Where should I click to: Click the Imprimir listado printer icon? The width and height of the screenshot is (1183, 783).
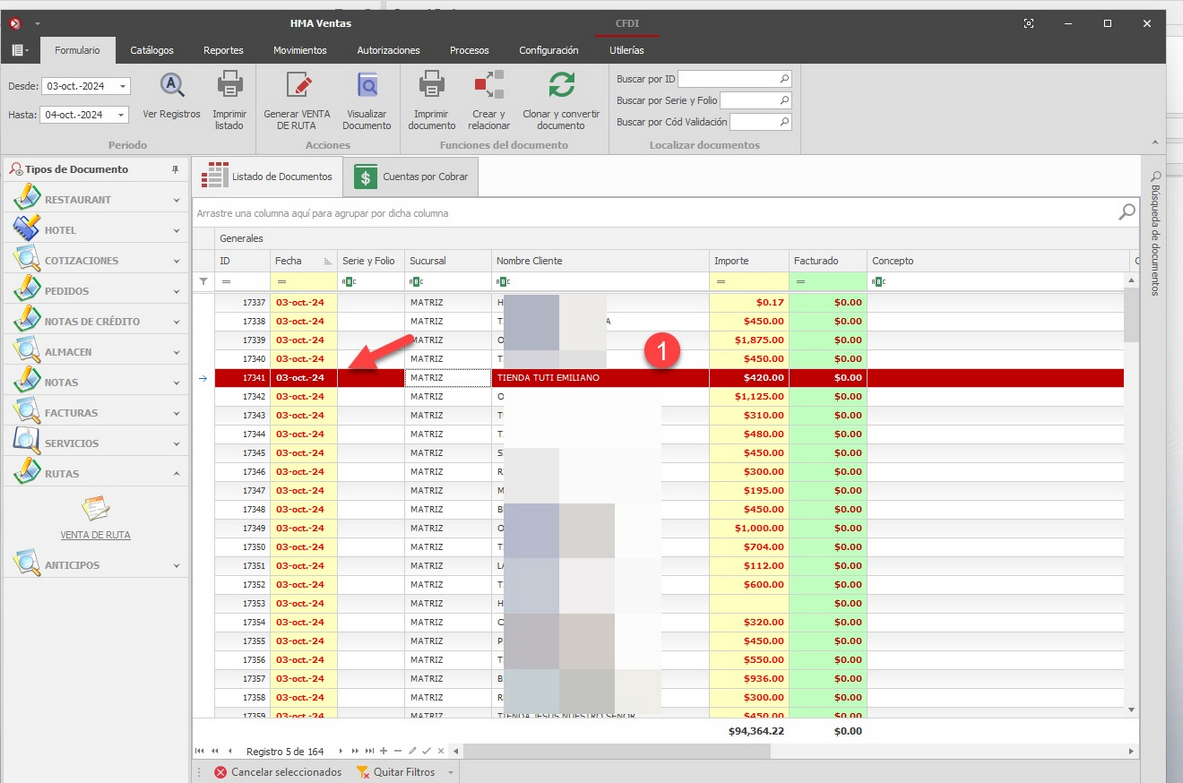point(229,84)
